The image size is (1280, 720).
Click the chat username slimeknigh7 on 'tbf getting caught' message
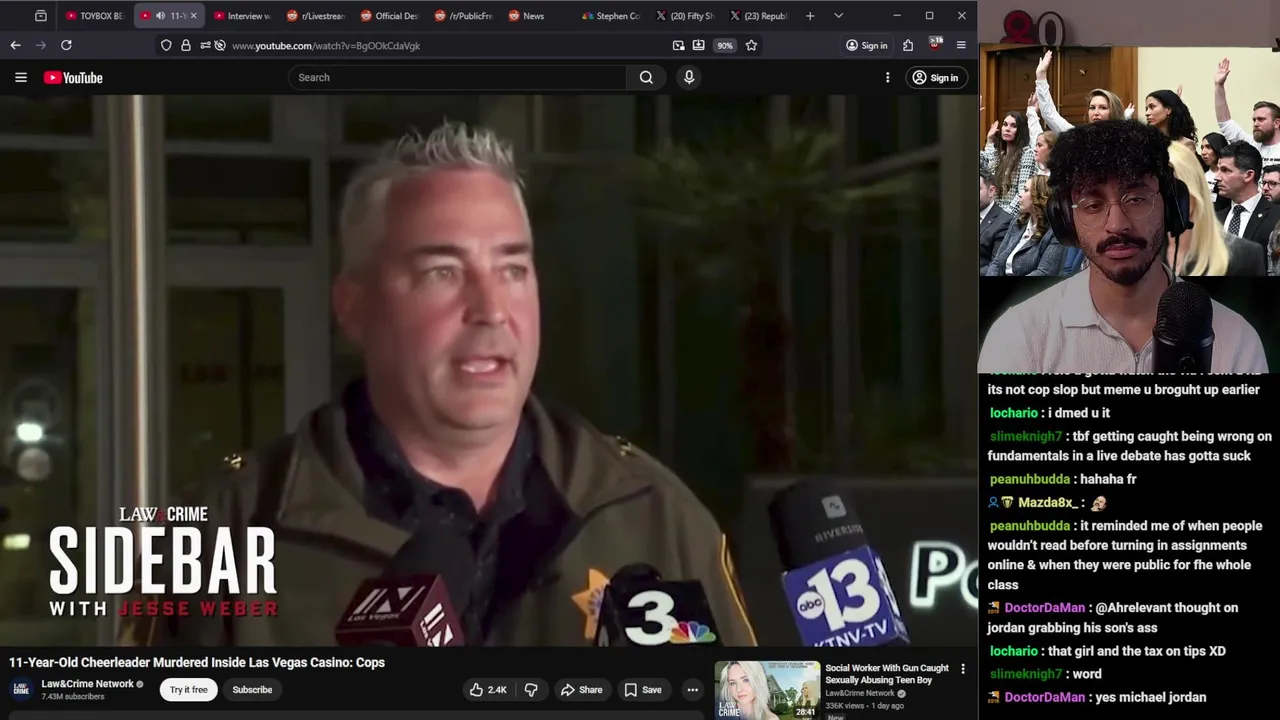click(x=1026, y=436)
